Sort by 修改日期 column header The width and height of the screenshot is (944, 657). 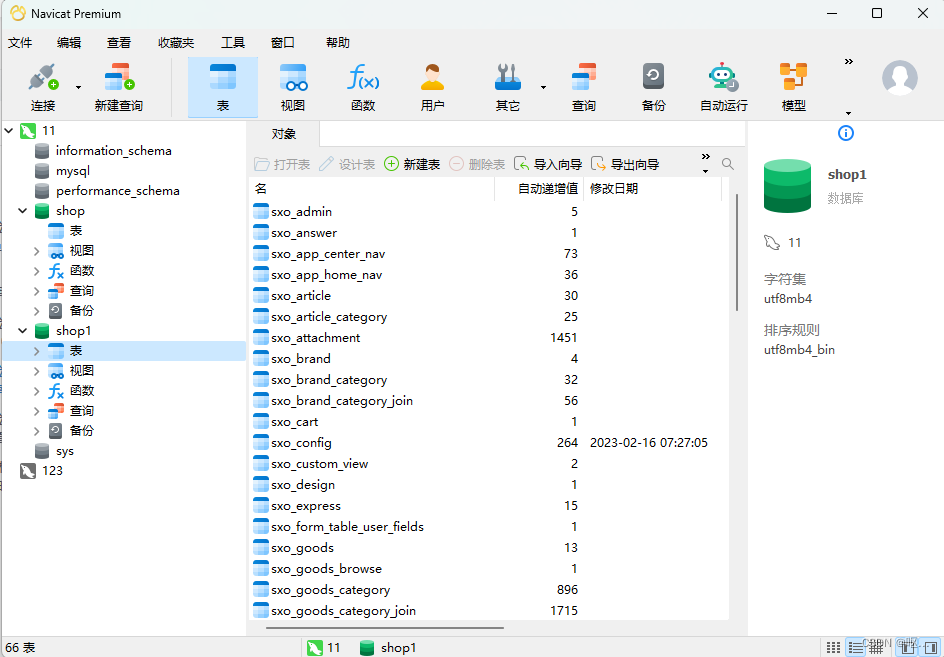coord(652,189)
